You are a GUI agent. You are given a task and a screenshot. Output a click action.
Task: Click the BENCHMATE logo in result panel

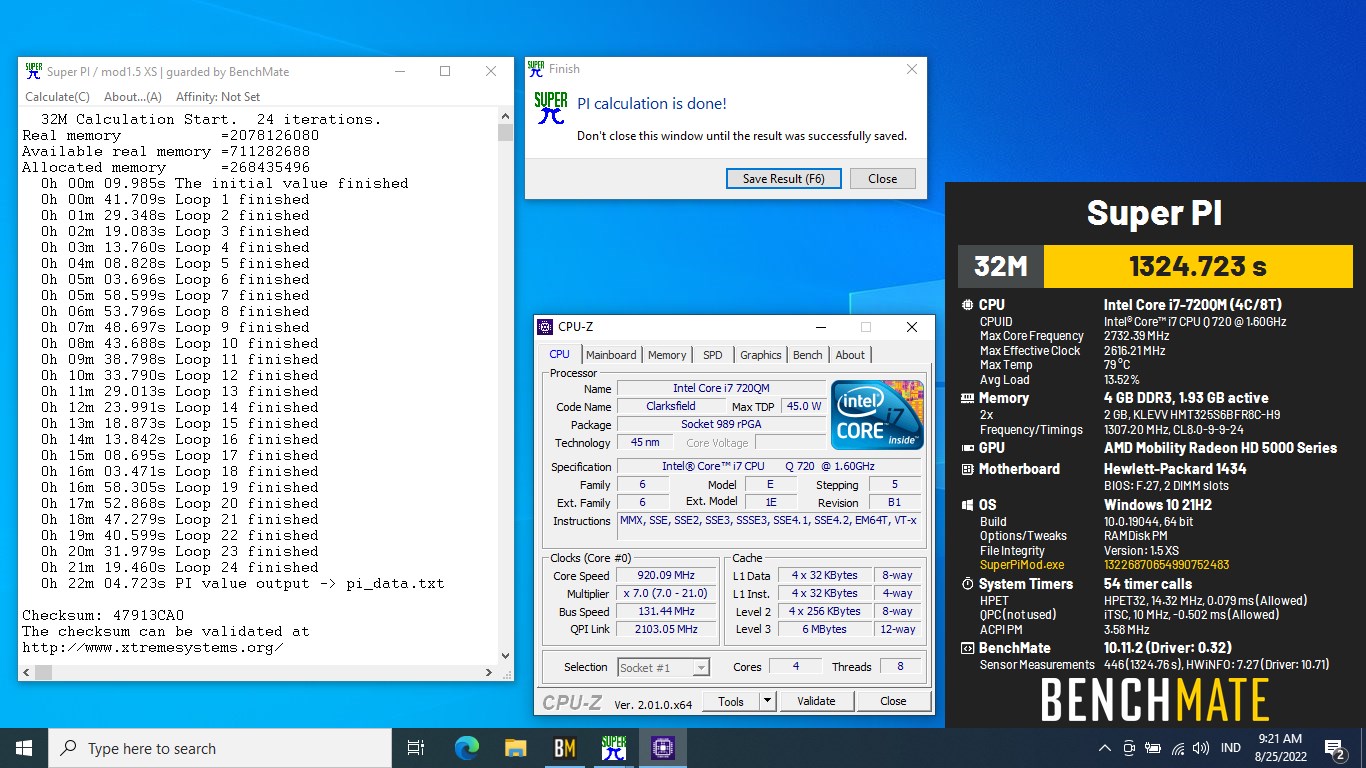click(x=1155, y=700)
